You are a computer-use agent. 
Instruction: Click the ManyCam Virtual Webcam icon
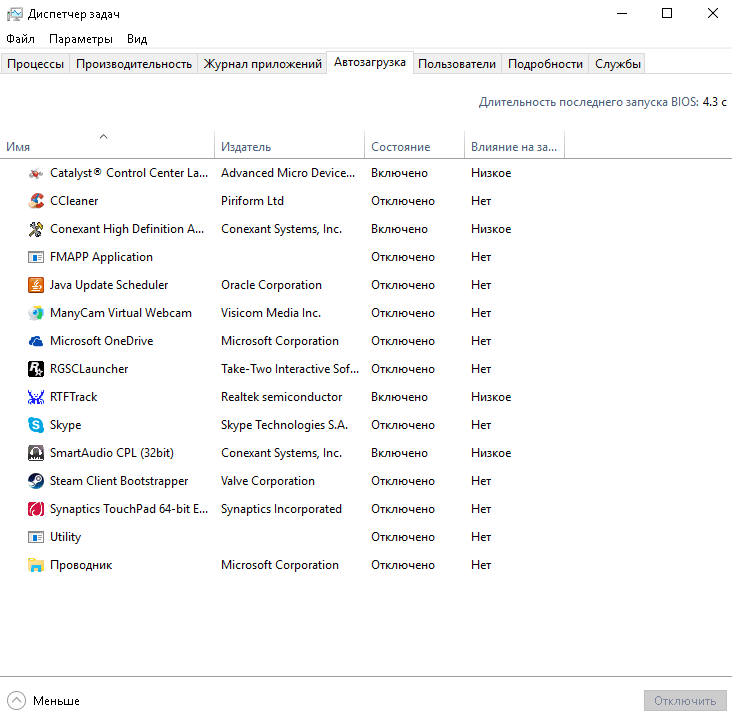coord(36,313)
